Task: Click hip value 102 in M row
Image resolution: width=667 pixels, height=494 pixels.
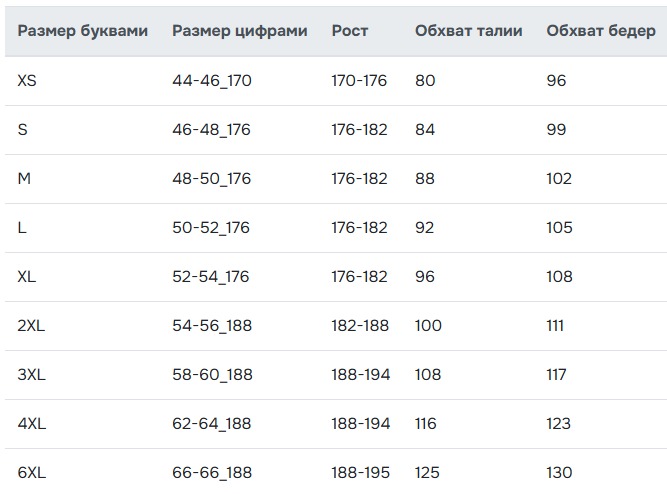Action: [x=559, y=178]
